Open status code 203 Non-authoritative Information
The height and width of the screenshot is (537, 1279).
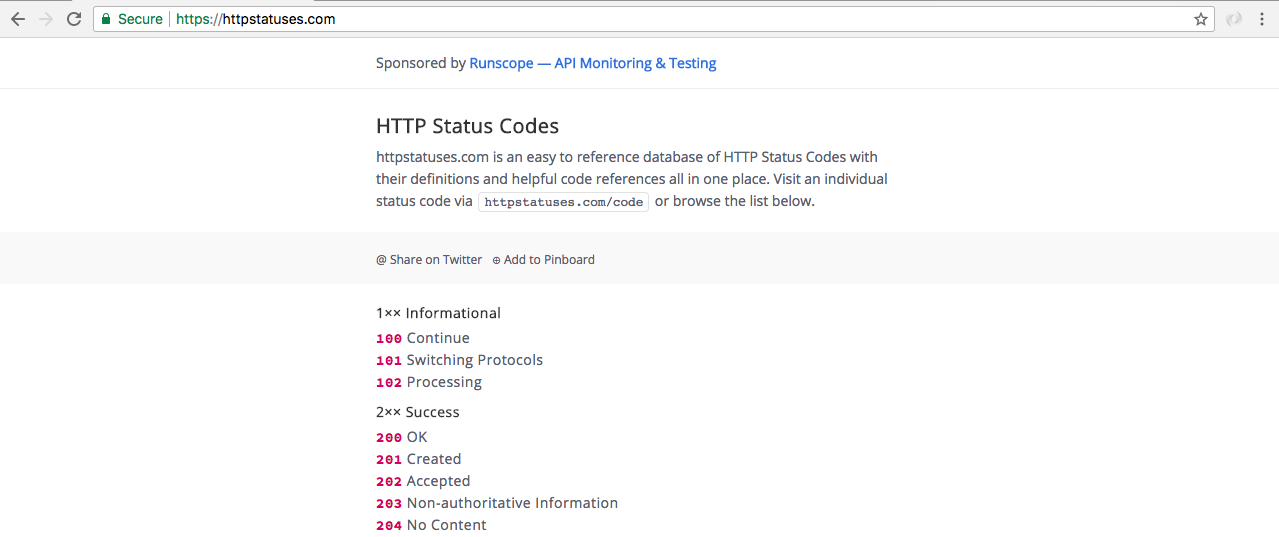point(497,503)
